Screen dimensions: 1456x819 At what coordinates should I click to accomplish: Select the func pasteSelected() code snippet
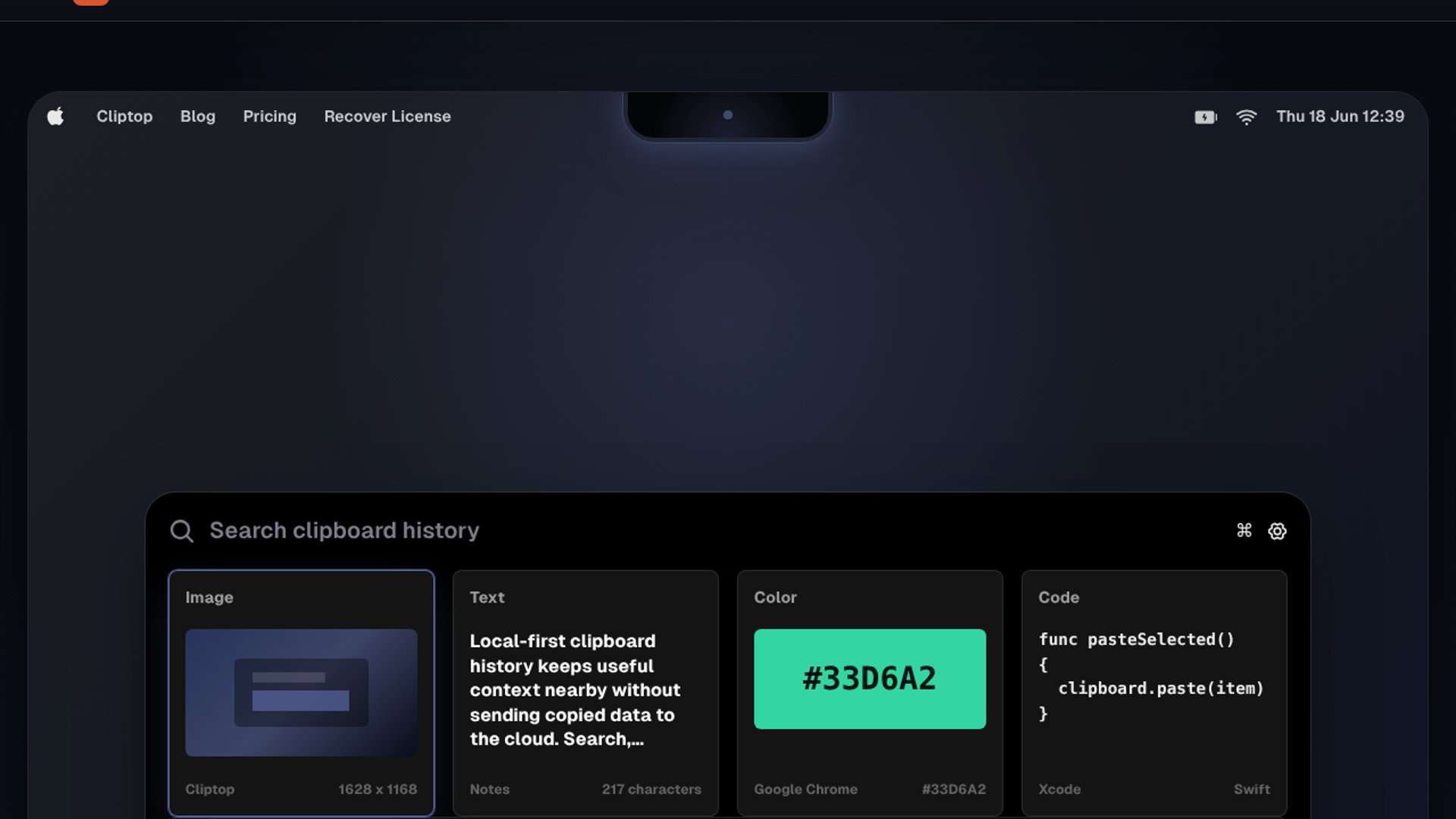tap(1151, 676)
